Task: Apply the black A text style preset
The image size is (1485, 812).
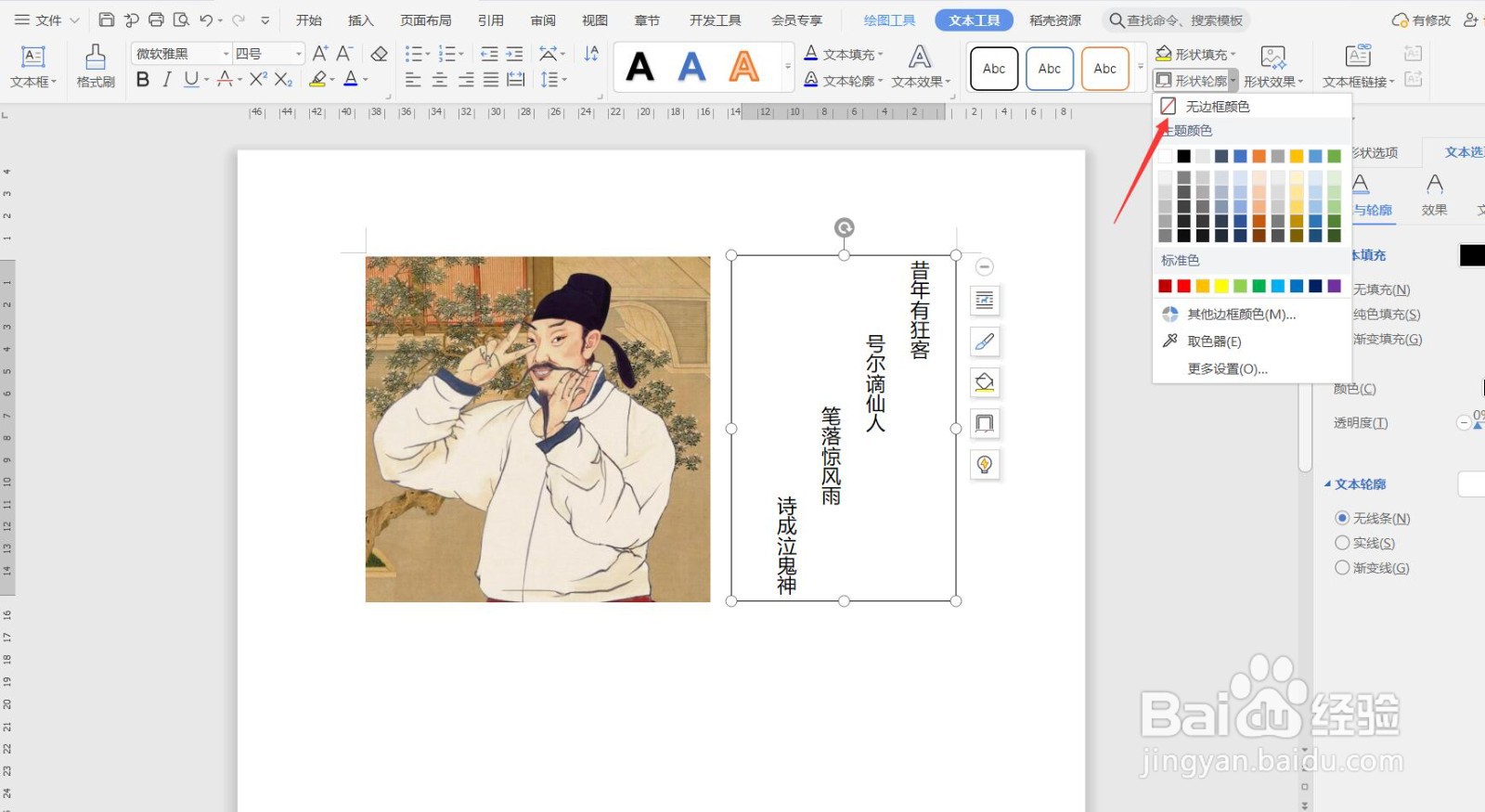Action: [x=640, y=67]
